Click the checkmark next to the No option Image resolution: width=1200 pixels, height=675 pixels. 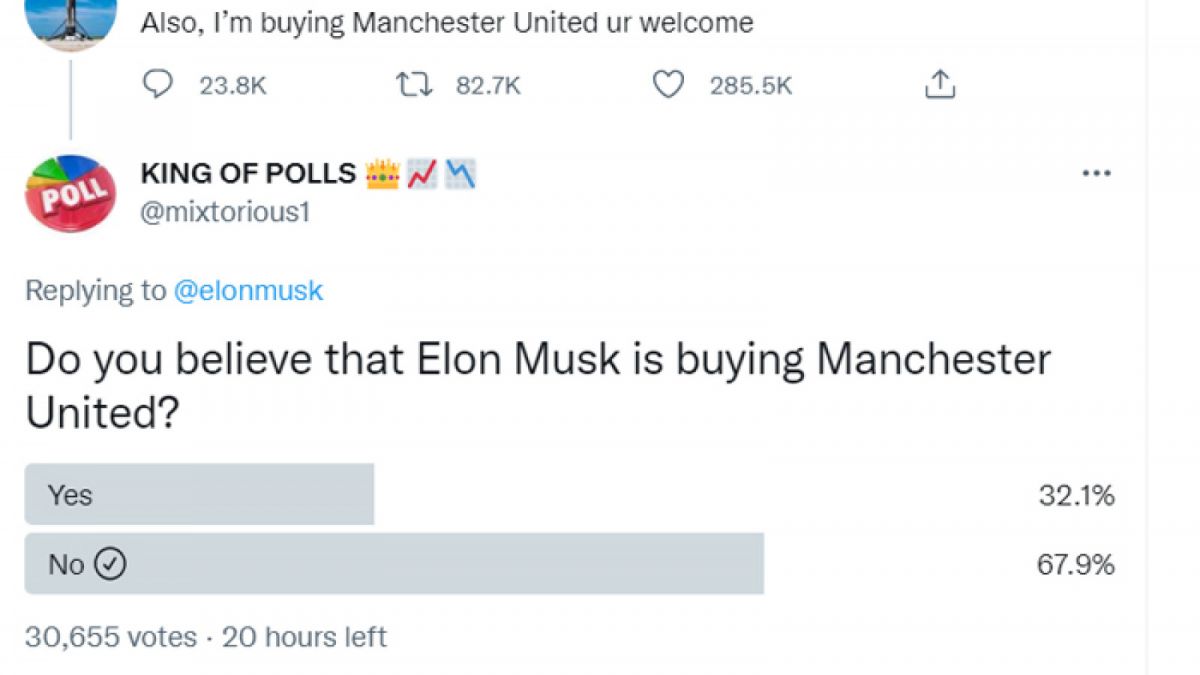click(110, 564)
